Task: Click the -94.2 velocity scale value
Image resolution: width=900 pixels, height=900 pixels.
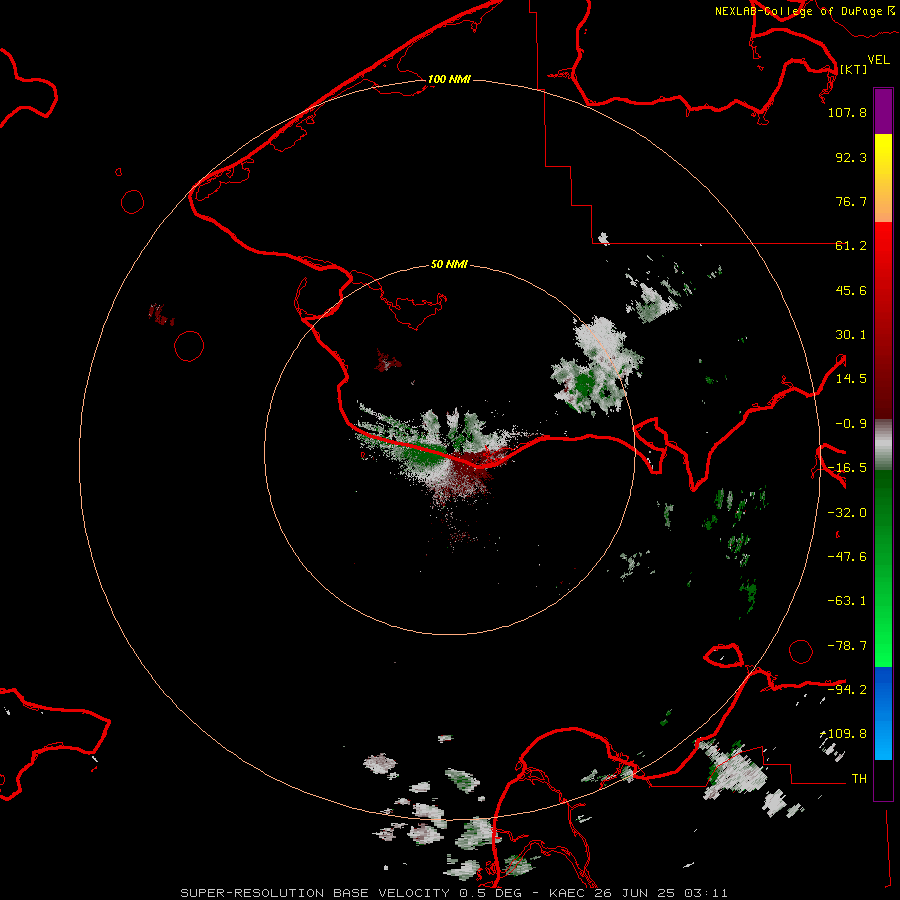Action: (x=847, y=690)
